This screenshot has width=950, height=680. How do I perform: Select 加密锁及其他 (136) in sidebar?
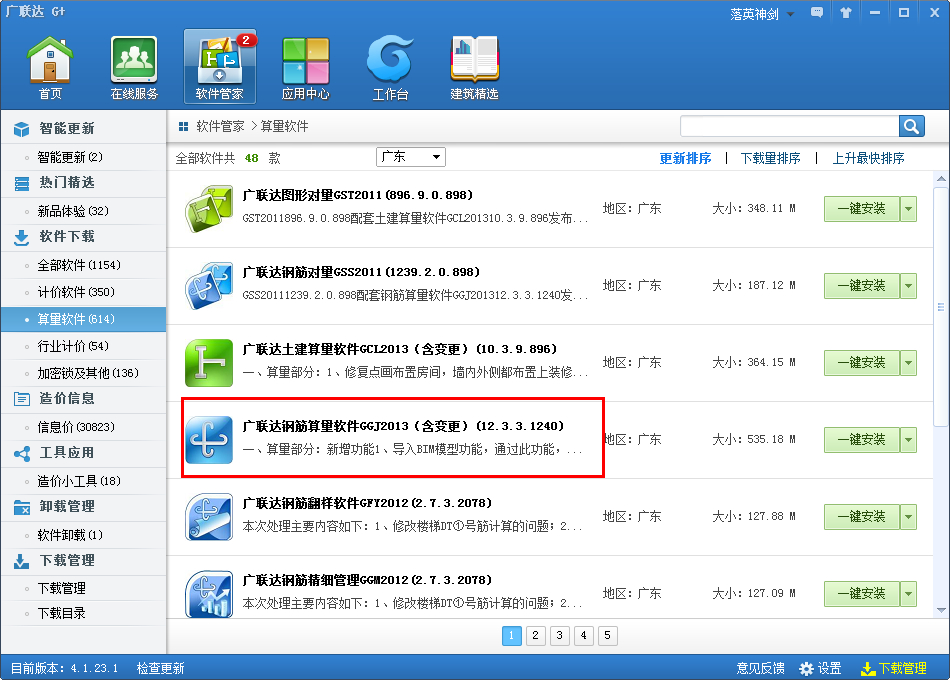tap(88, 373)
